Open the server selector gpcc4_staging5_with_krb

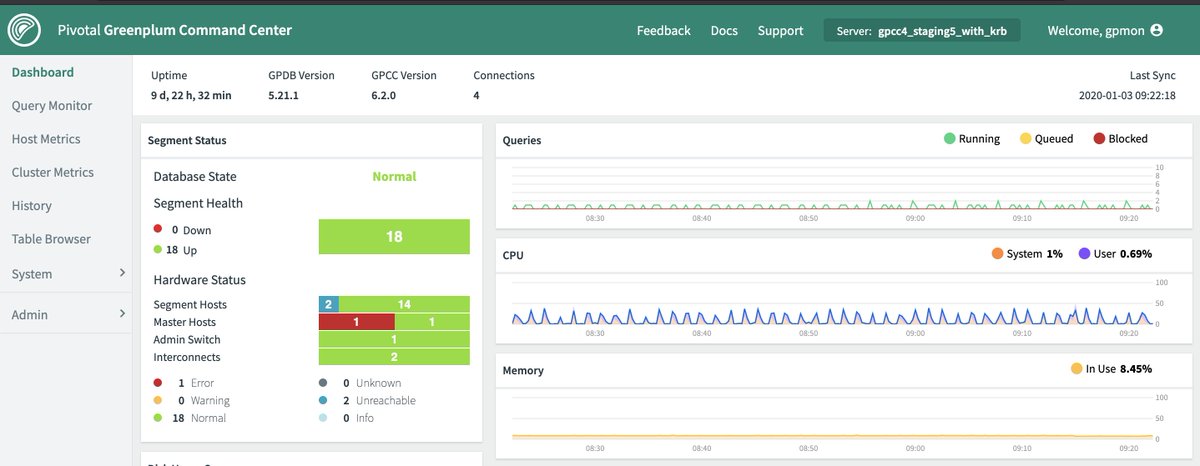922,31
